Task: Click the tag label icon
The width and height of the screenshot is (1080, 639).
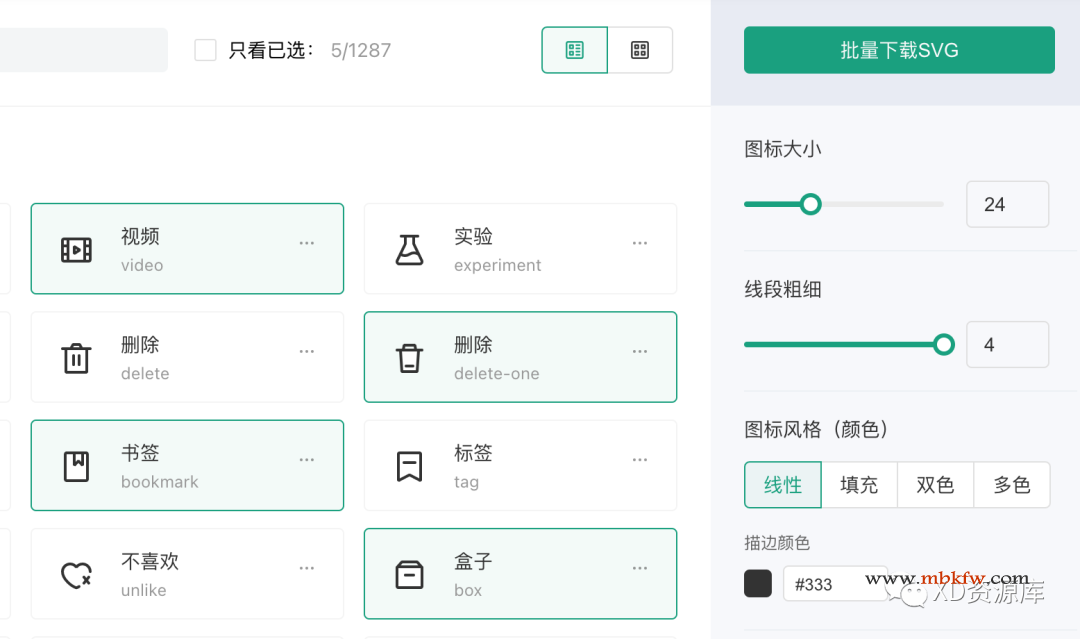Action: [409, 467]
